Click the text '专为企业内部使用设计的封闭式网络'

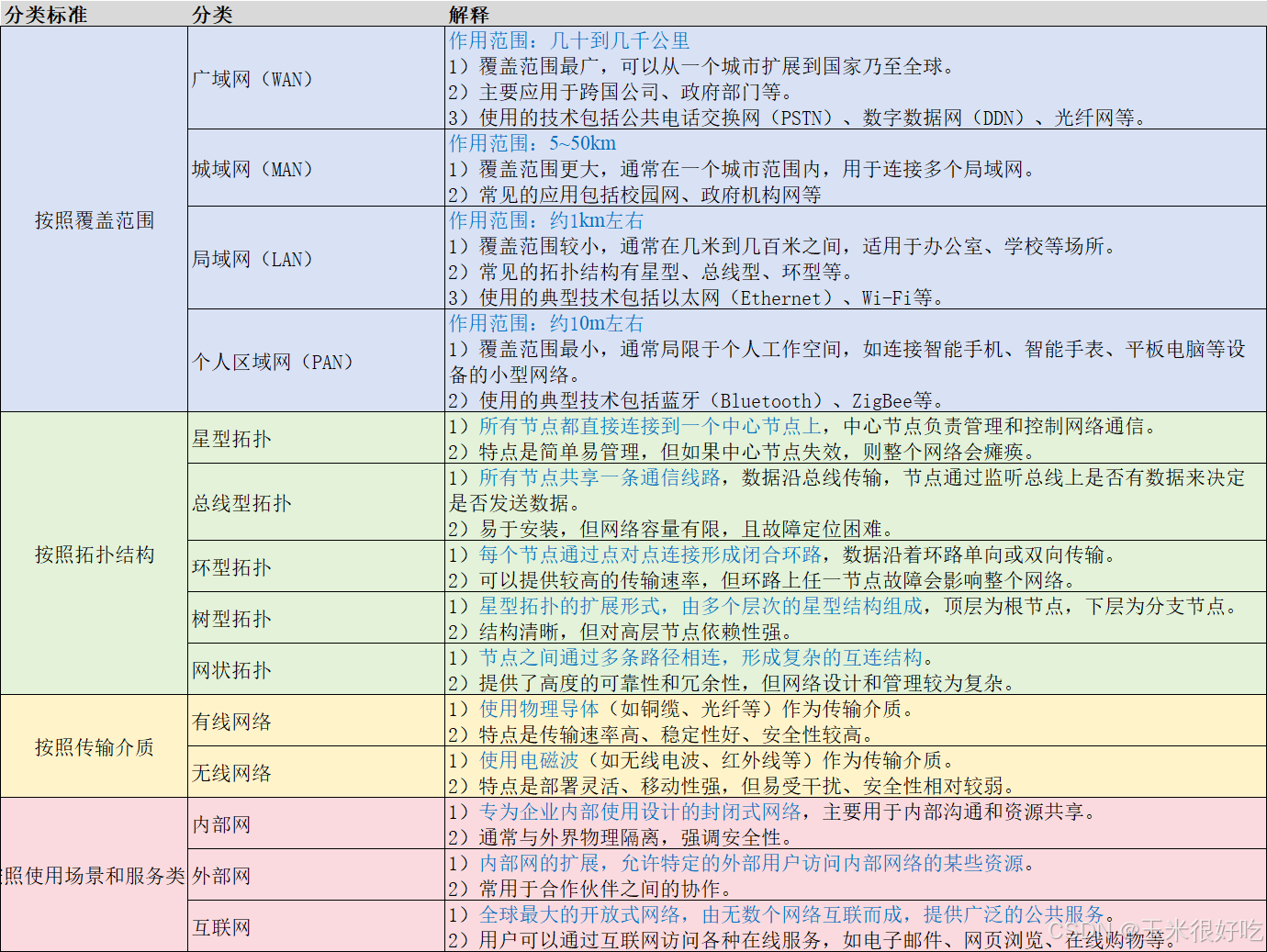pyautogui.click(x=640, y=812)
